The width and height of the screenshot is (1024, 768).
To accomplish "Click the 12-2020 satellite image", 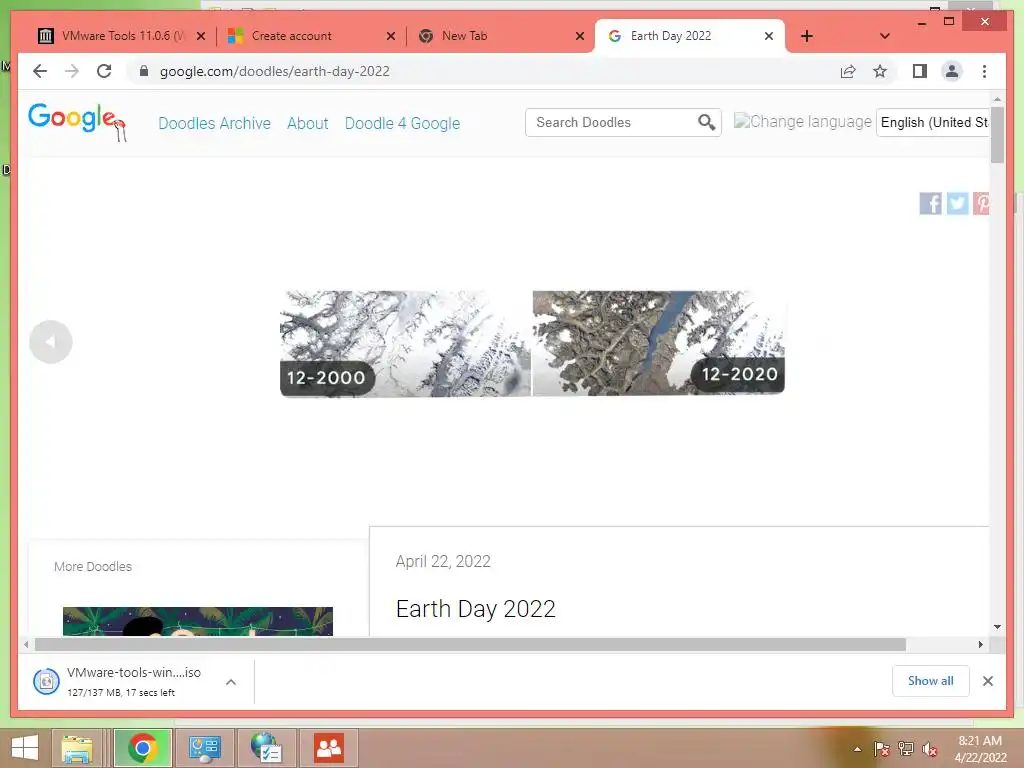I will click(x=658, y=343).
